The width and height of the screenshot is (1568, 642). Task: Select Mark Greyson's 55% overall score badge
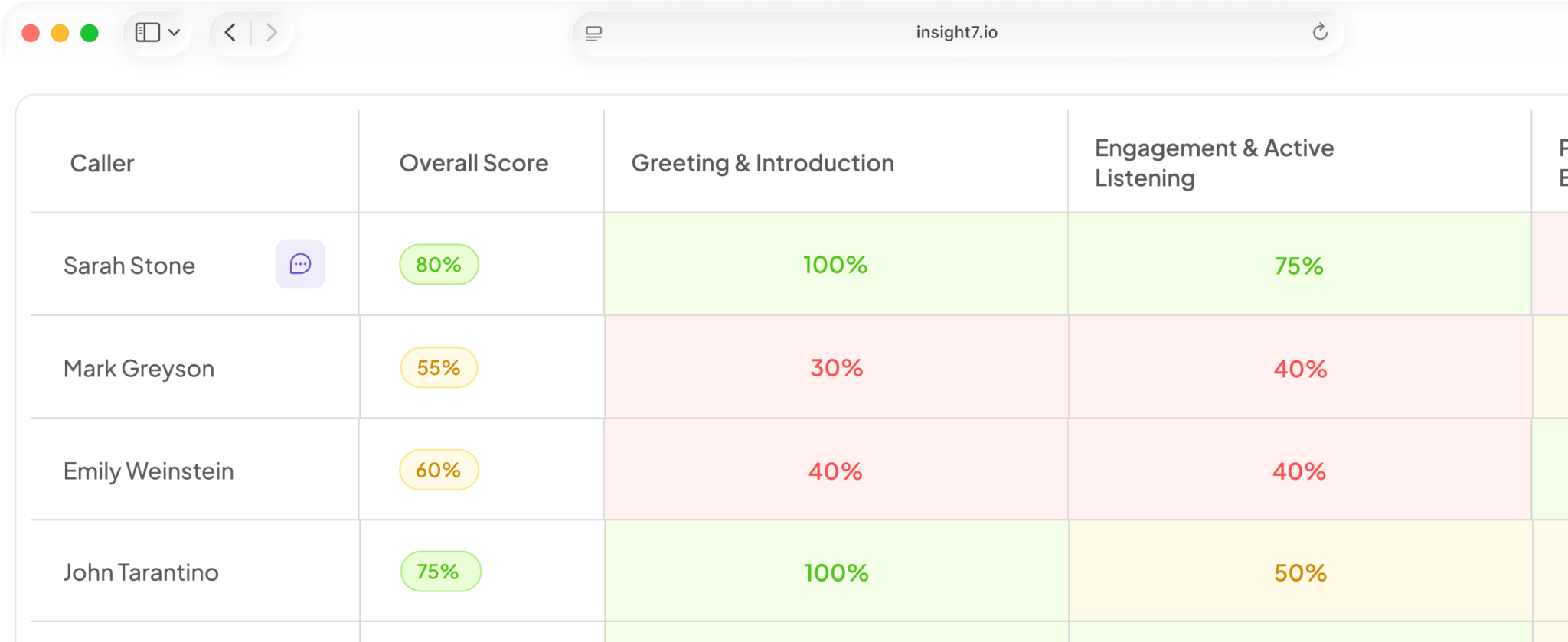coord(439,368)
